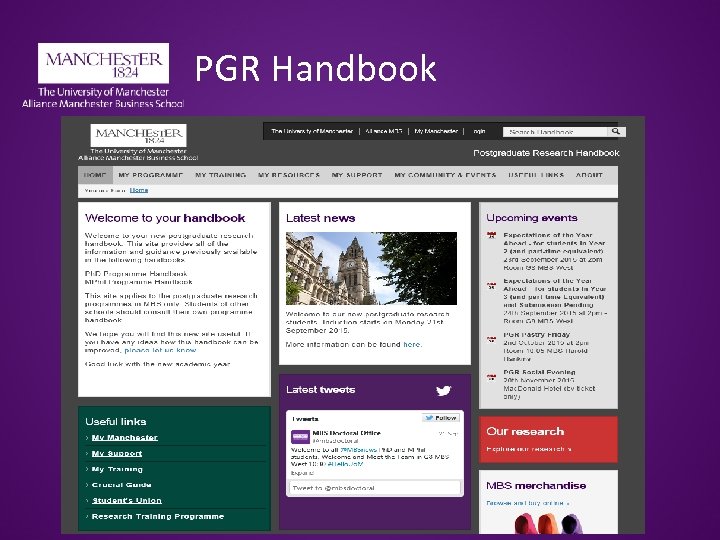This screenshot has height=540, width=720.
Task: Click The University of Manchester top link
Action: [x=312, y=131]
